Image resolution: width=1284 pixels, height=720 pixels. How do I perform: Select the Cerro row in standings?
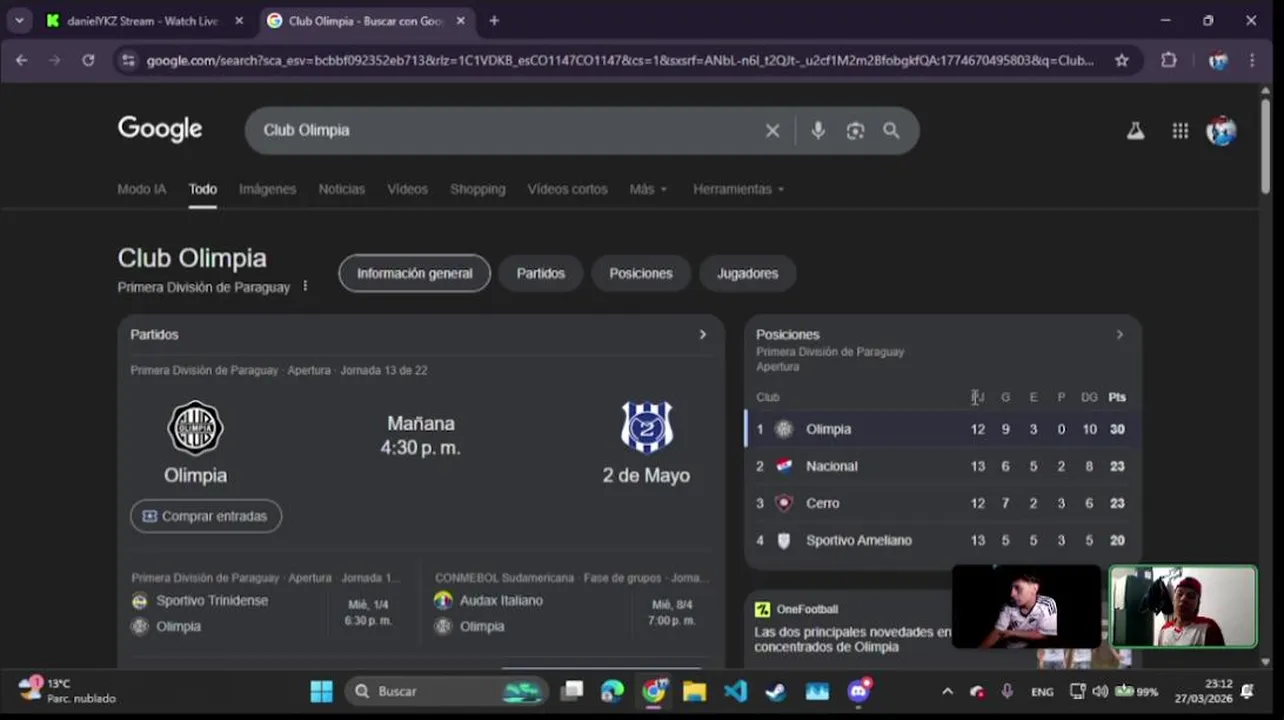point(943,503)
